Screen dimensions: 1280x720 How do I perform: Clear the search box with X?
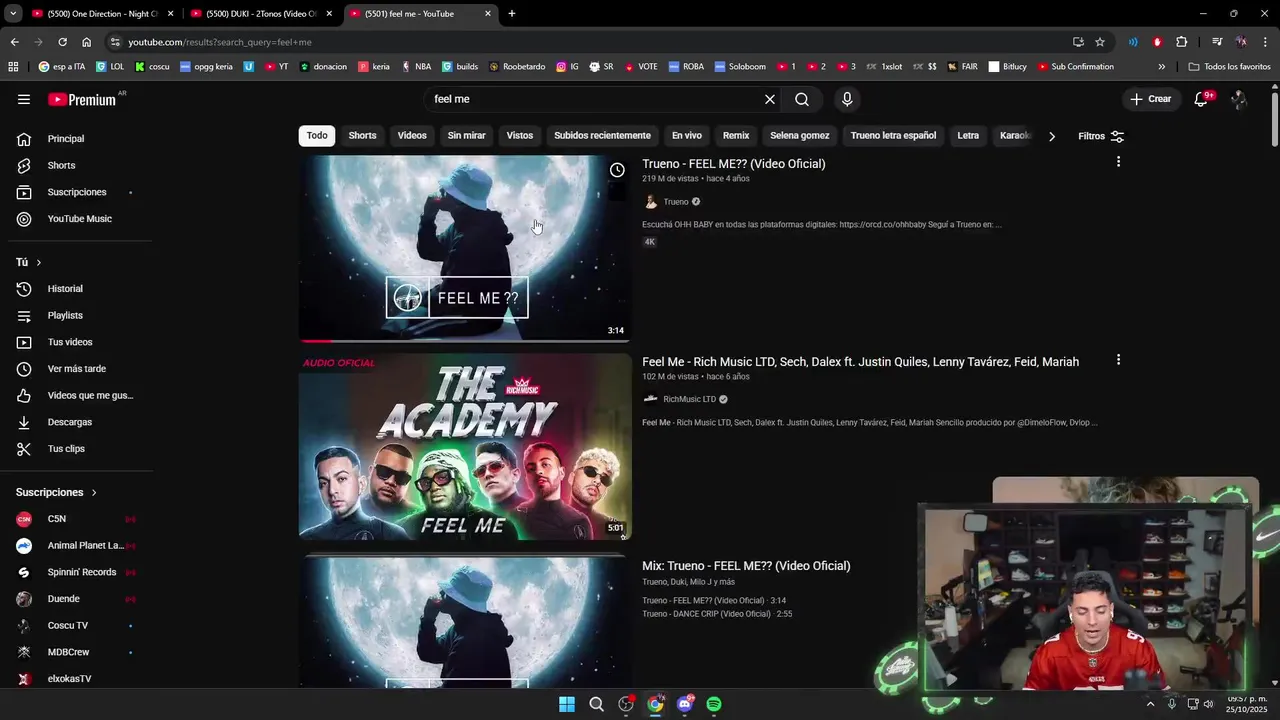click(x=769, y=99)
